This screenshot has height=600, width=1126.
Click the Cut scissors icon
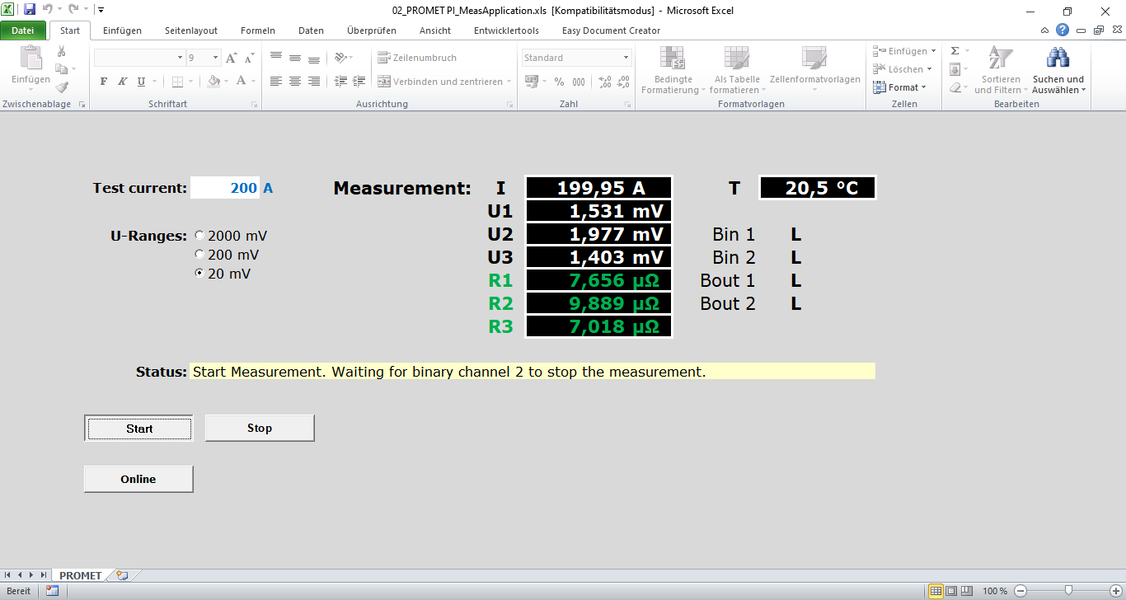62,51
